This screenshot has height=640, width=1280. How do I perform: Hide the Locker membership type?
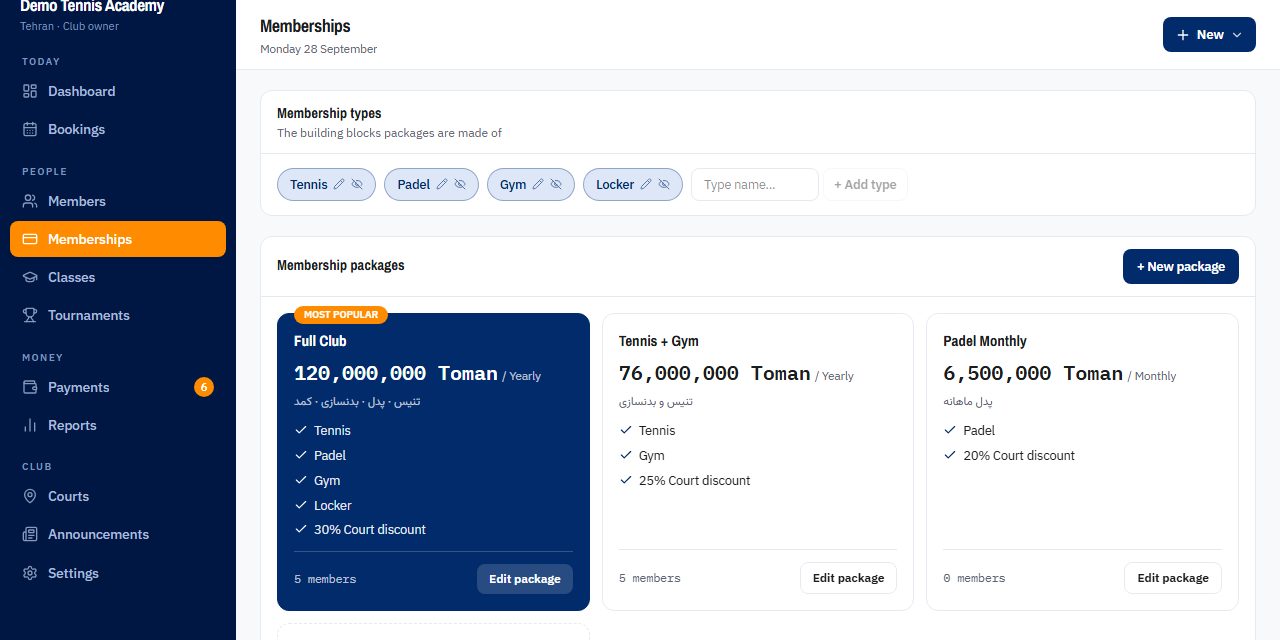click(x=664, y=185)
